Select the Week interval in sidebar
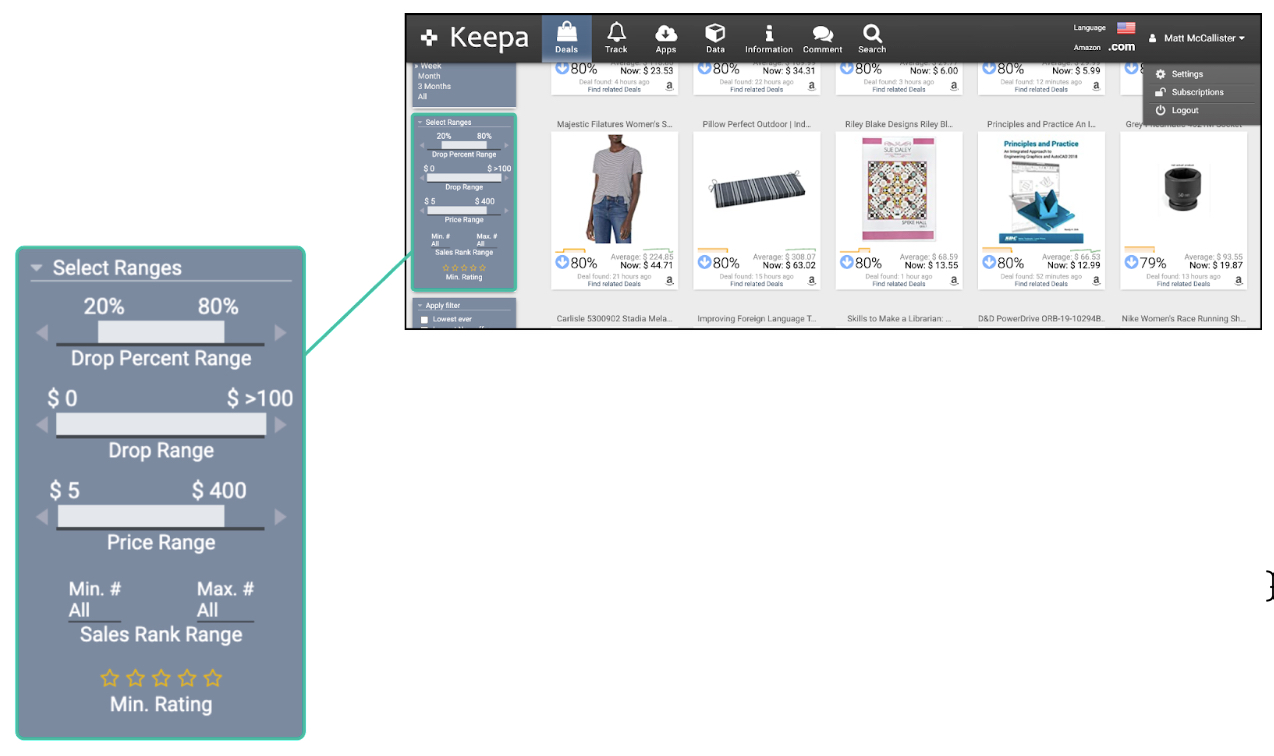 click(x=430, y=66)
